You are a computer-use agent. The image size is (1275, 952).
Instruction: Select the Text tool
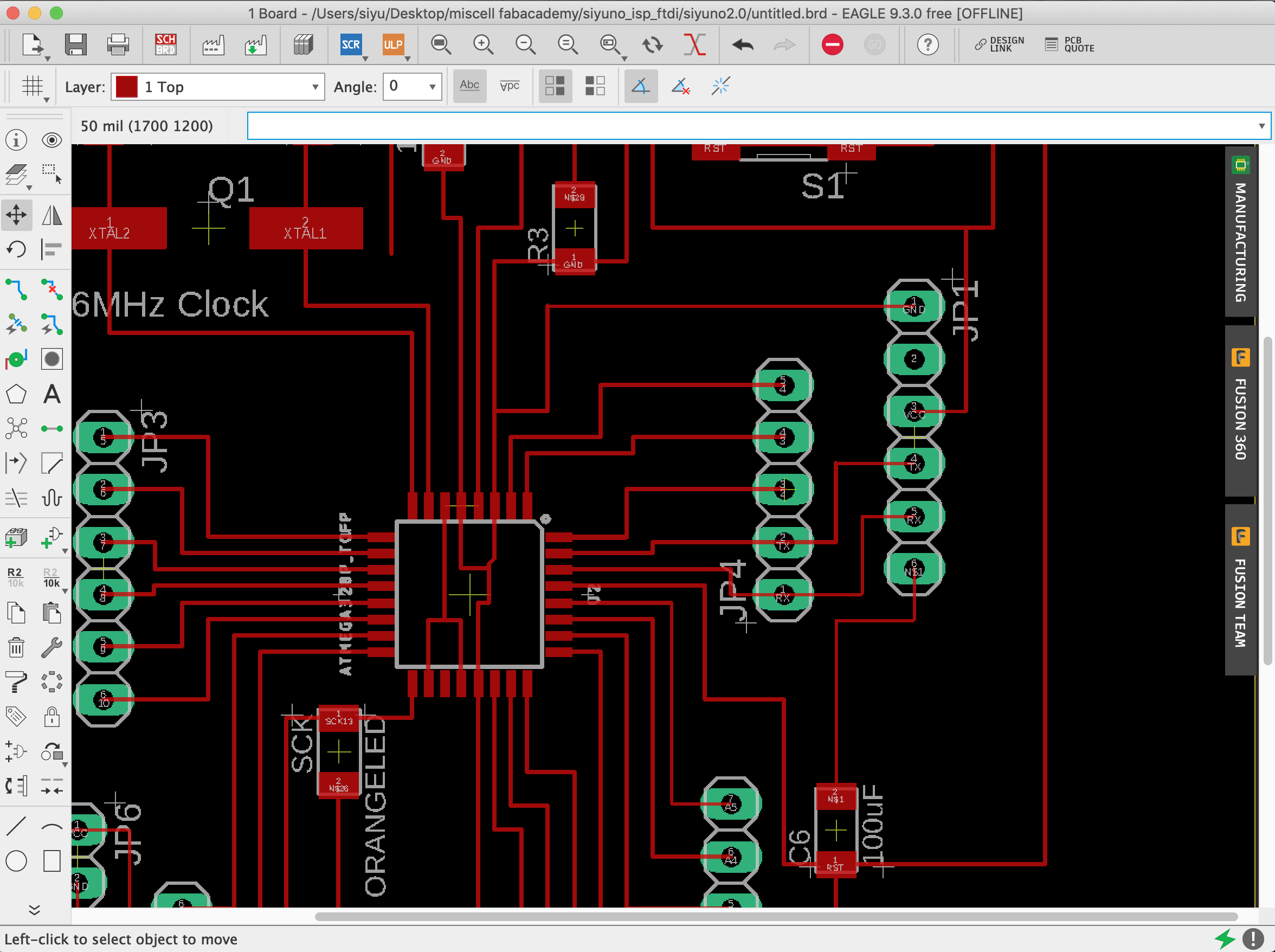point(52,395)
